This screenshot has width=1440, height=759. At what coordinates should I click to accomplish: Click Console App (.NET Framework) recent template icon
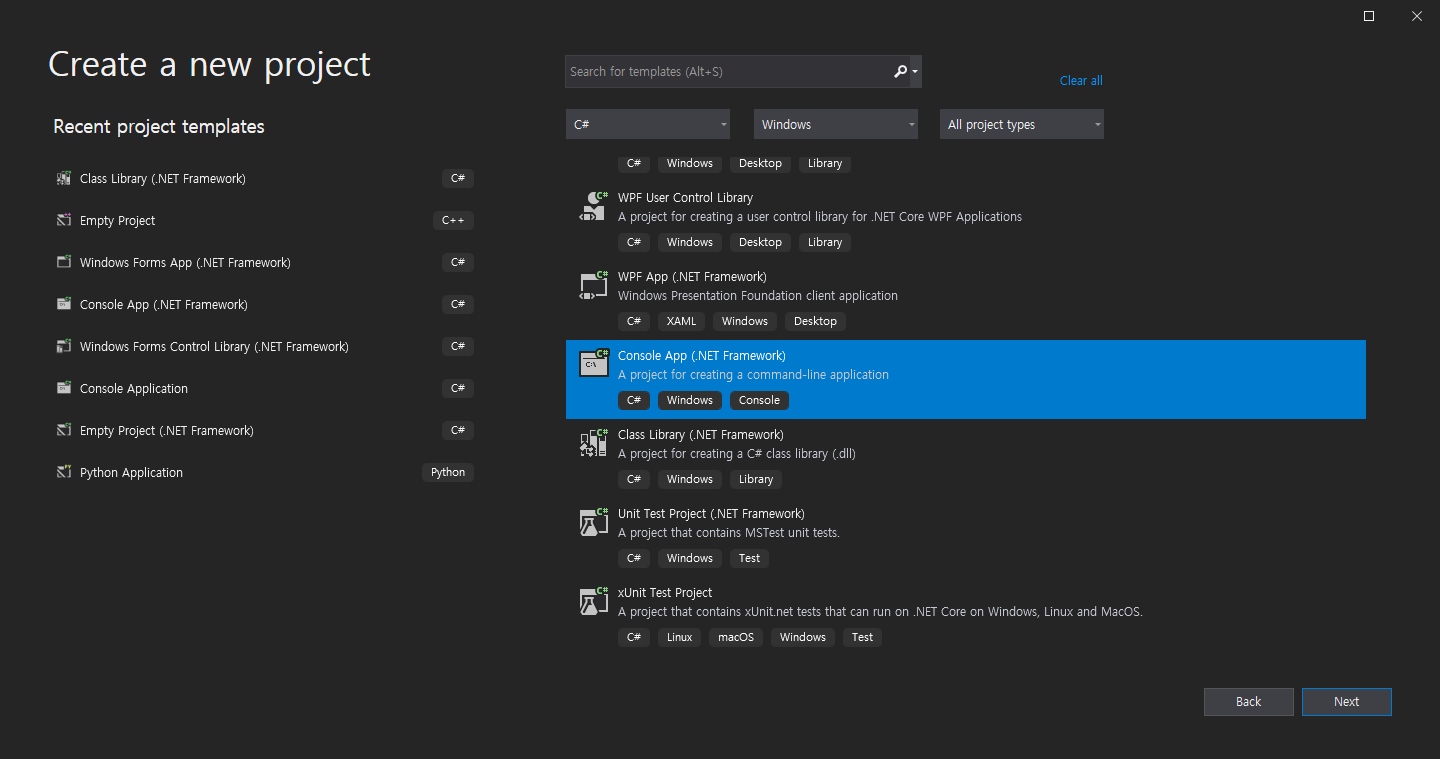pyautogui.click(x=64, y=304)
